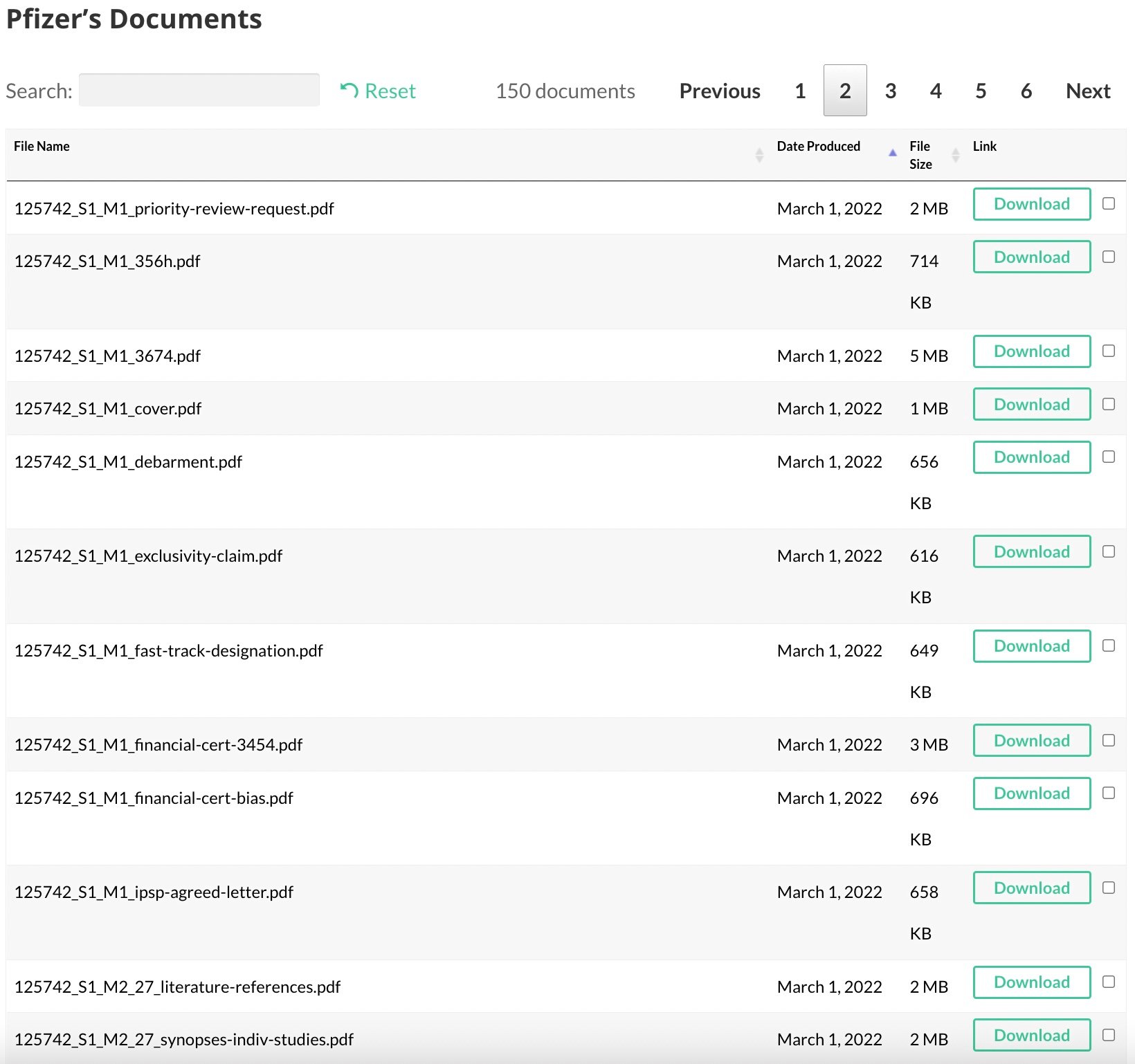The height and width of the screenshot is (1064, 1135).
Task: Go to page 3 of documents
Action: (x=890, y=91)
